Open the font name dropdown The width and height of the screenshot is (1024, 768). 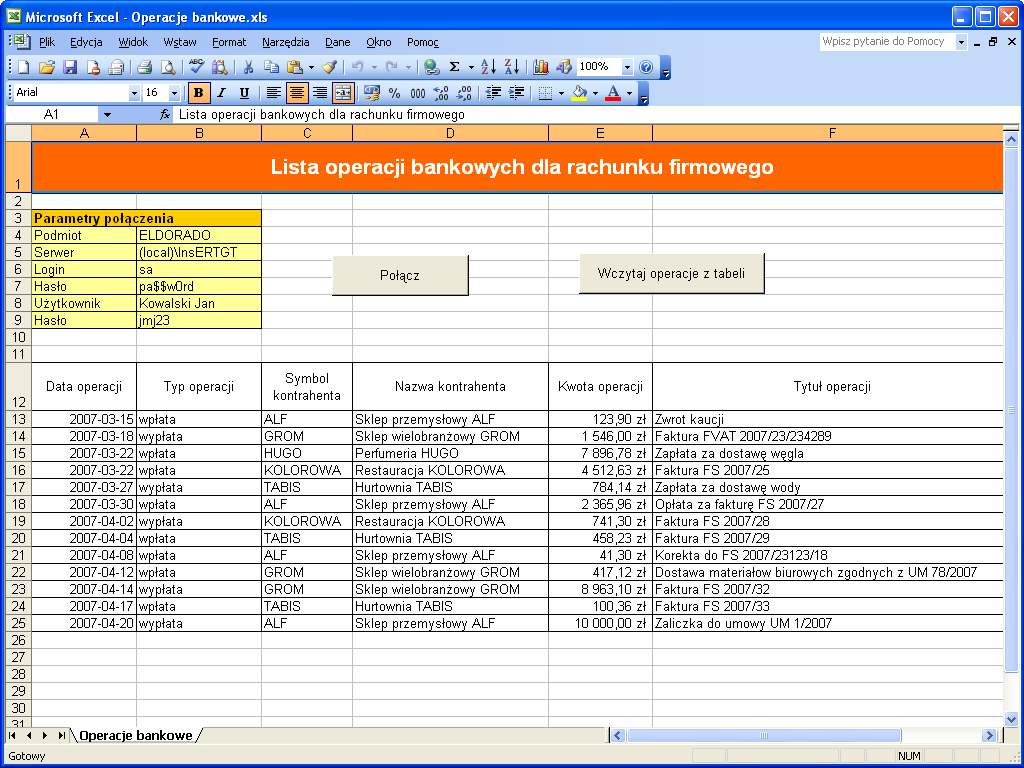click(135, 93)
